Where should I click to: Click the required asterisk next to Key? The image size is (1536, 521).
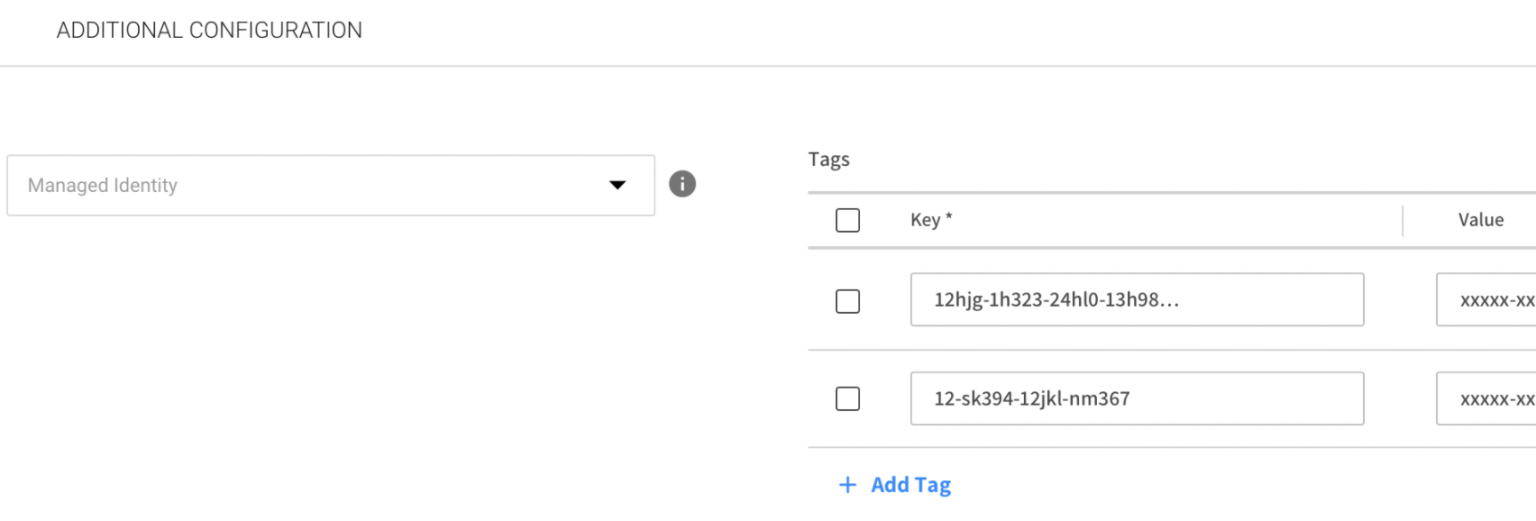pyautogui.click(x=948, y=219)
